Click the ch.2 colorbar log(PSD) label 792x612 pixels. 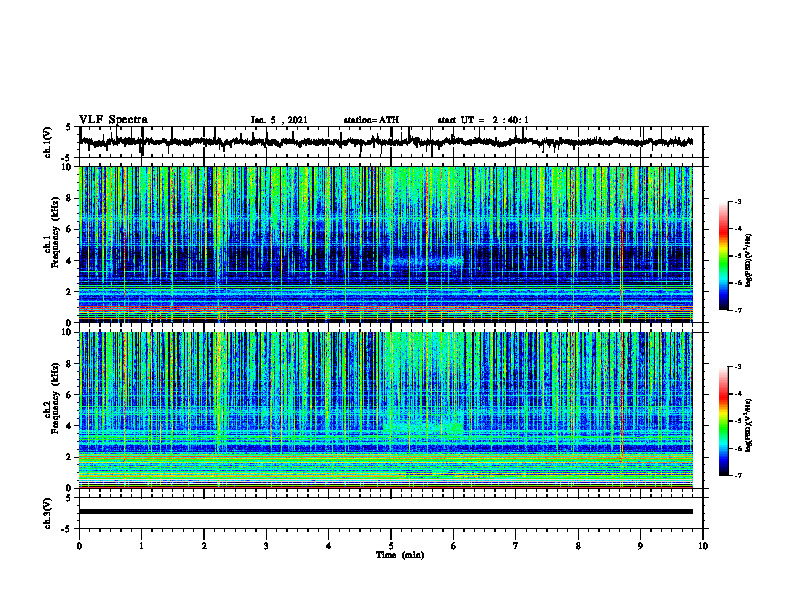point(749,424)
